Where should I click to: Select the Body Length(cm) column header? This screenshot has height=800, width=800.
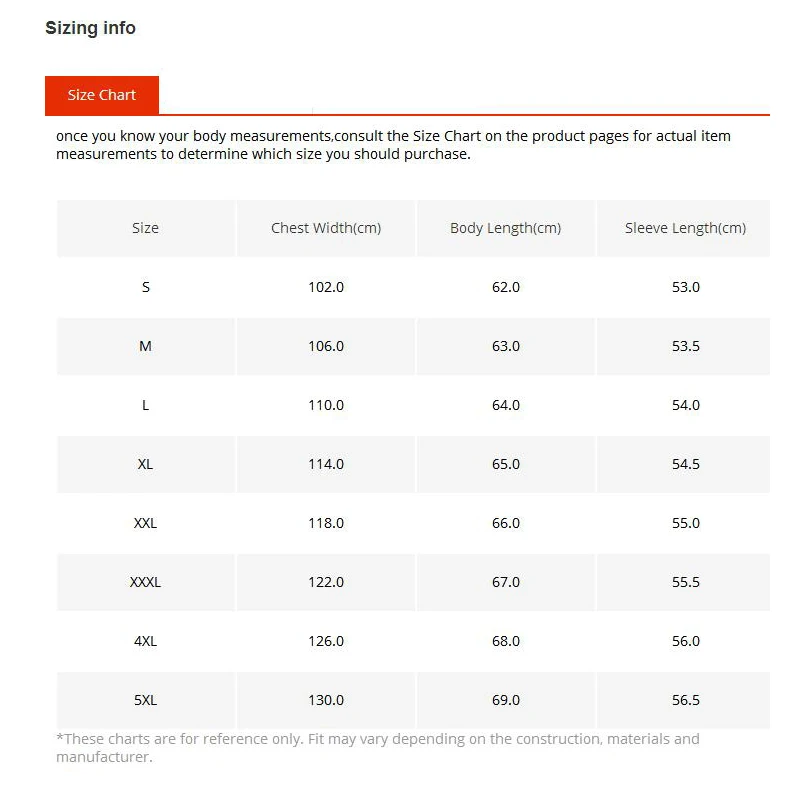[506, 228]
